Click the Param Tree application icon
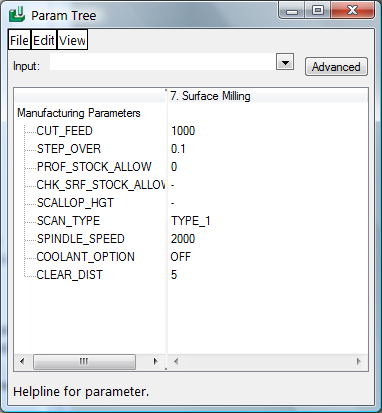The width and height of the screenshot is (382, 413). [16, 14]
